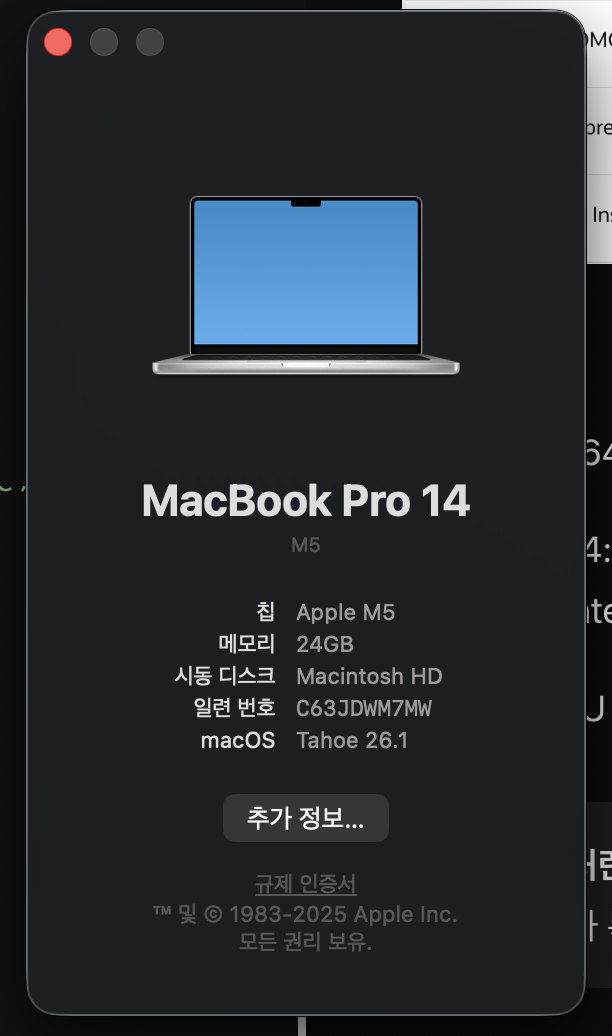Viewport: 612px width, 1036px height.
Task: Click the macOS label
Action: tap(238, 740)
